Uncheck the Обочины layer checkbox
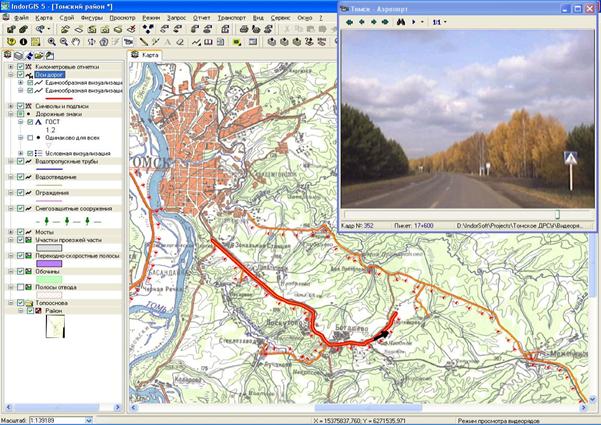Viewport: 601px width, 425px height. [x=19, y=271]
